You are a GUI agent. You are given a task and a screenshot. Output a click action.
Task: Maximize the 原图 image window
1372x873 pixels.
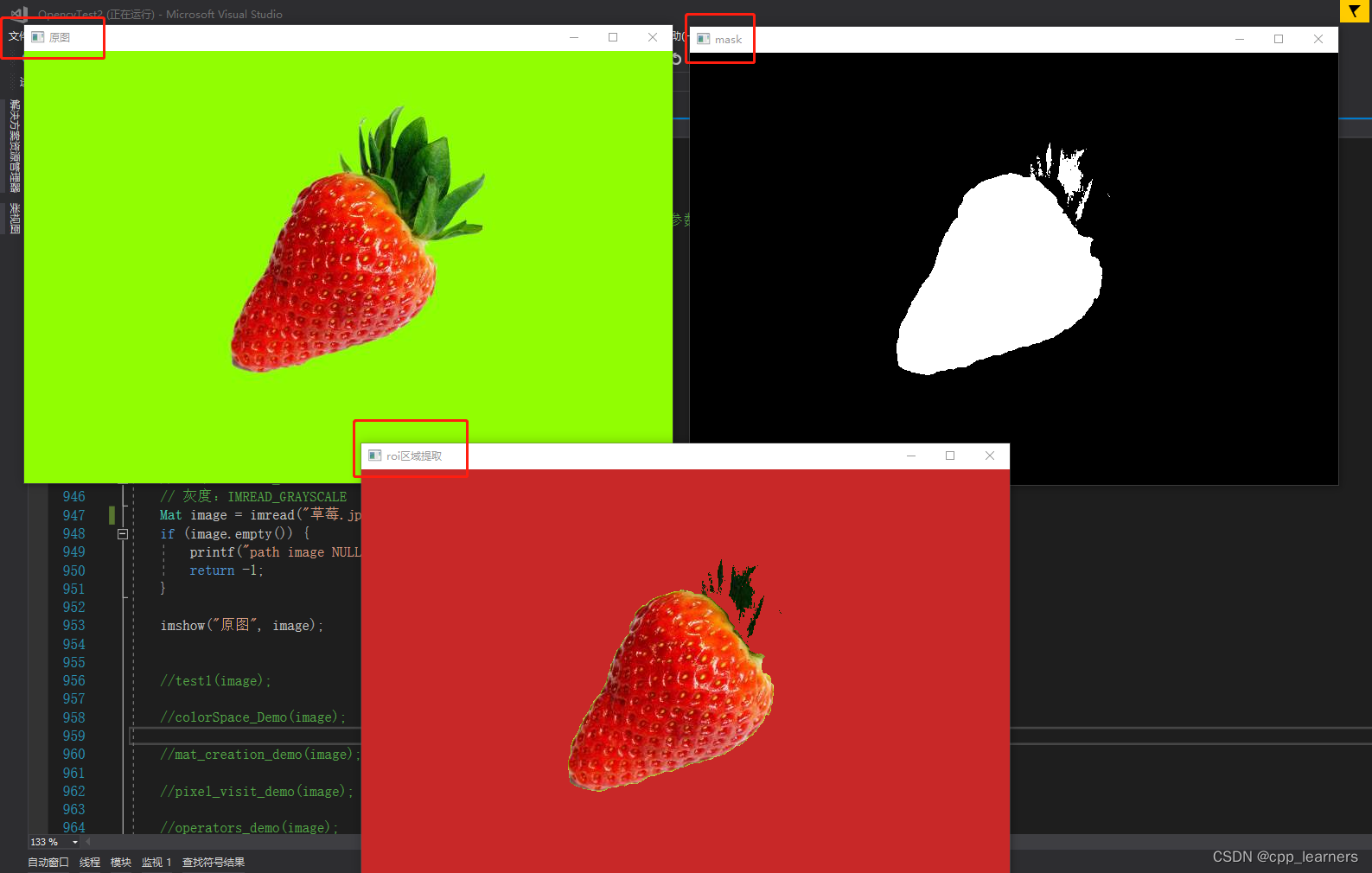(613, 37)
